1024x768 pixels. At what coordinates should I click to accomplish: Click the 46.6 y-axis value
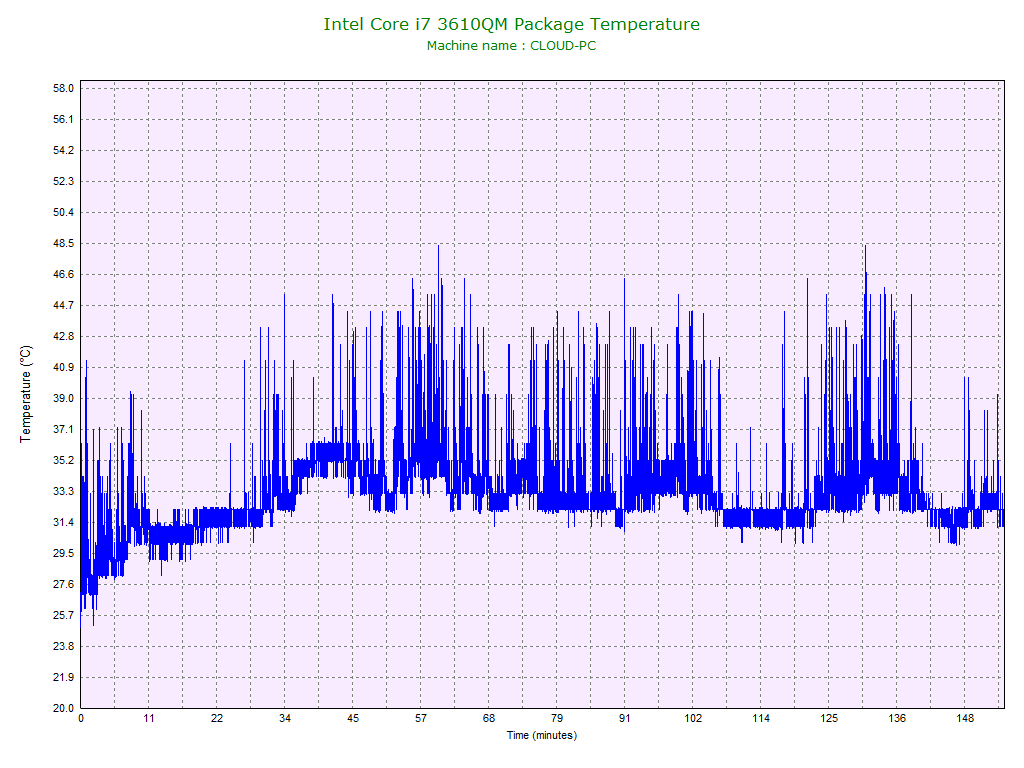tap(63, 274)
